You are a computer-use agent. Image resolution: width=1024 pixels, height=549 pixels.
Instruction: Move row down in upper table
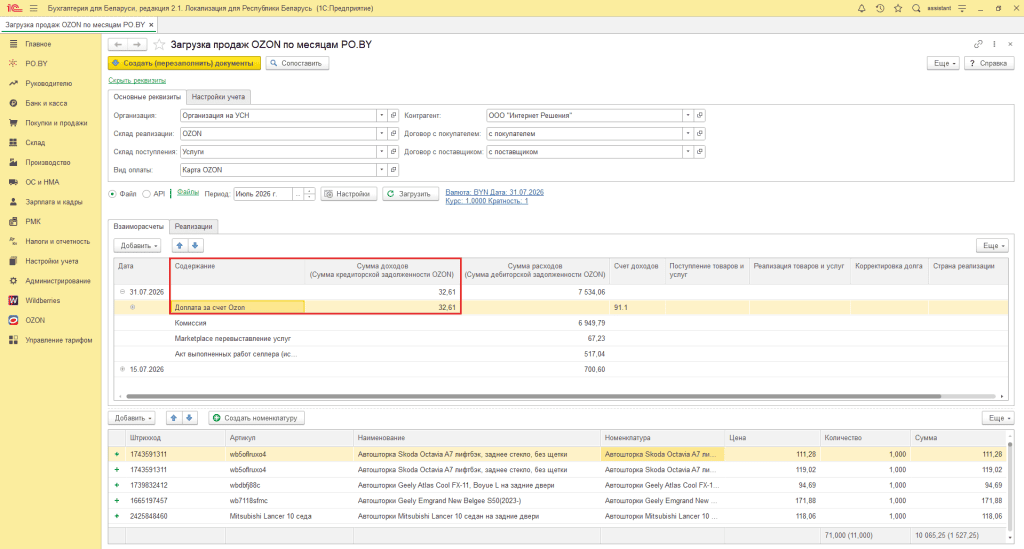coord(195,245)
